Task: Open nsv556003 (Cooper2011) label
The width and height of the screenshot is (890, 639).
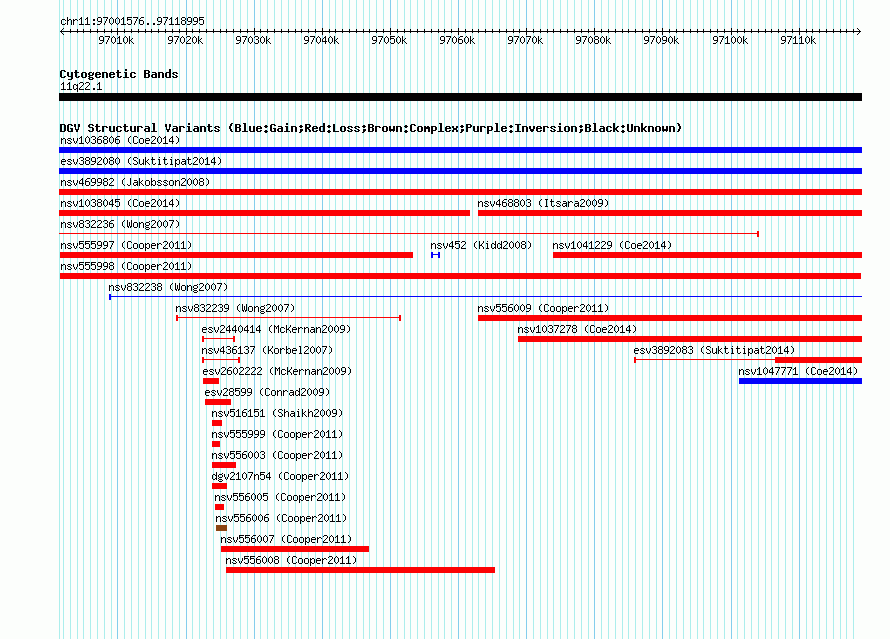Action: pyautogui.click(x=277, y=455)
